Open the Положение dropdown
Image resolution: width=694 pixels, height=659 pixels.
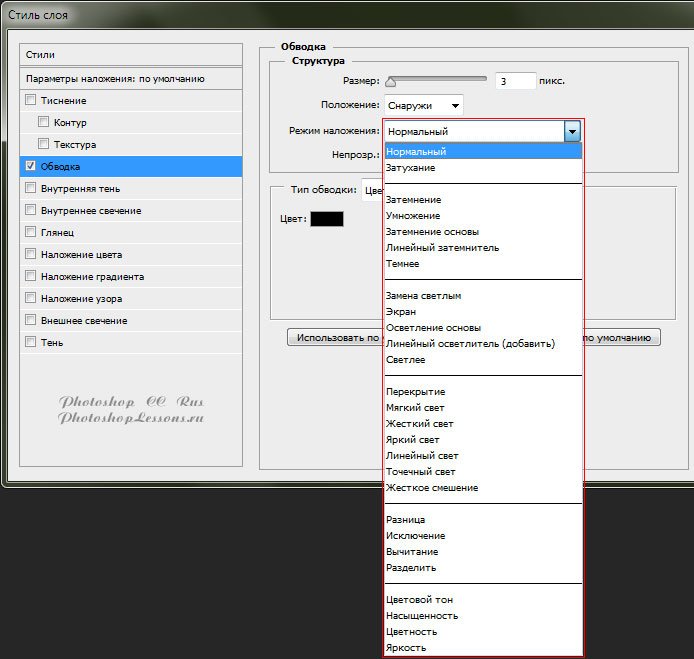pos(423,105)
